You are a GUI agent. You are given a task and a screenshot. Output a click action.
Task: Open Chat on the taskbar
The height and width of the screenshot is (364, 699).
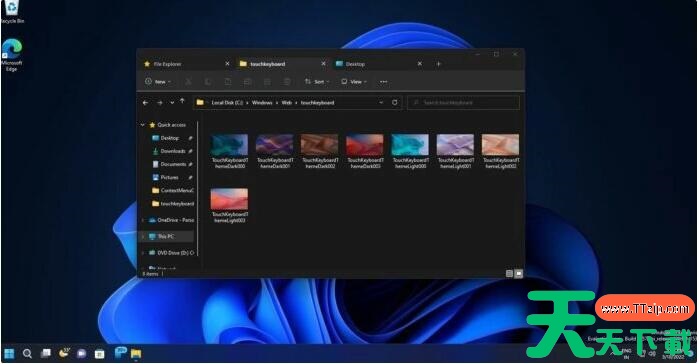pos(82,354)
